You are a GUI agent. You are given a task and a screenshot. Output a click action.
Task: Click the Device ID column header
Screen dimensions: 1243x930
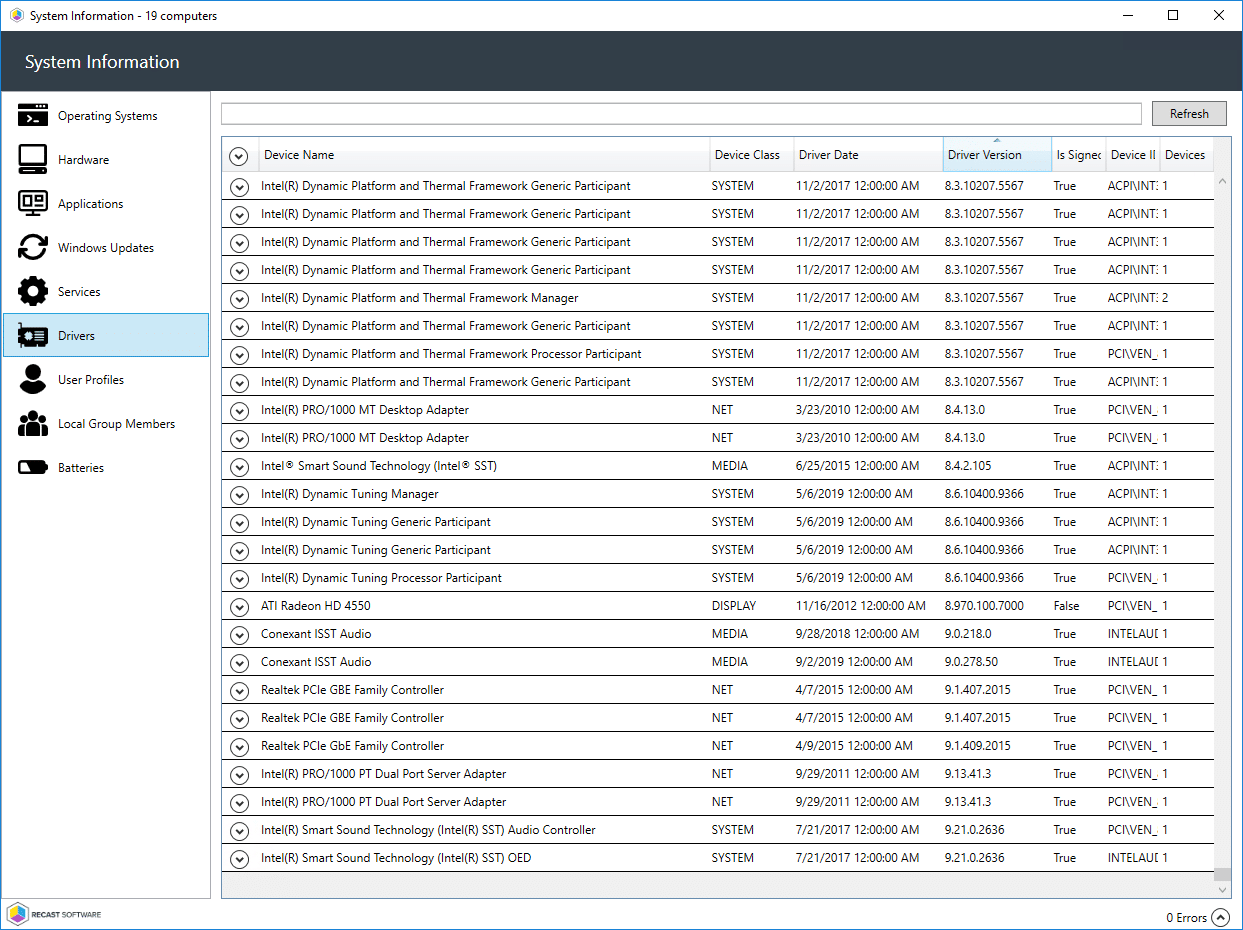click(1133, 155)
